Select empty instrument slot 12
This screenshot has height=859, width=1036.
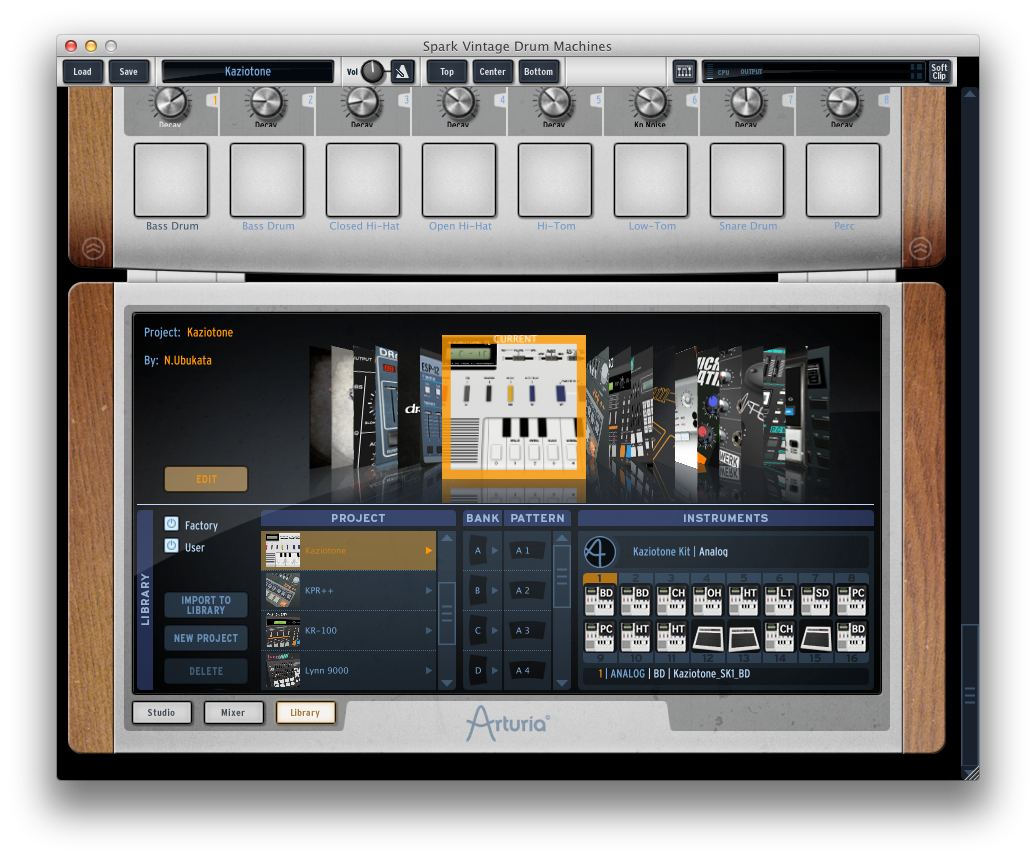click(x=708, y=638)
